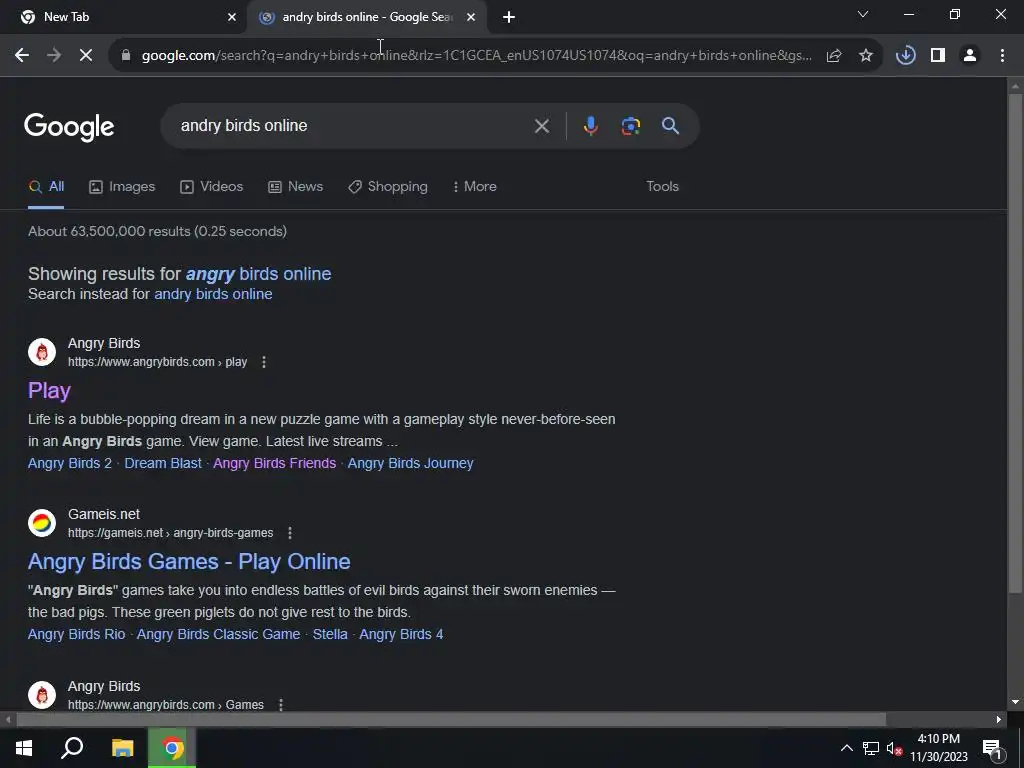The width and height of the screenshot is (1024, 768).
Task: Click the Gameis.net site favicon
Action: click(x=42, y=523)
